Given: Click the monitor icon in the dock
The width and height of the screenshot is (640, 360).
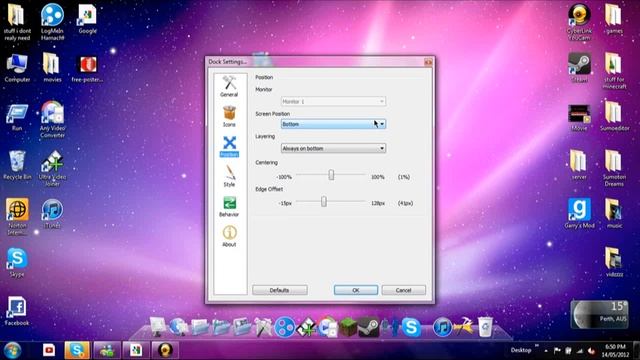Looking at the screenshot, I should [158, 327].
